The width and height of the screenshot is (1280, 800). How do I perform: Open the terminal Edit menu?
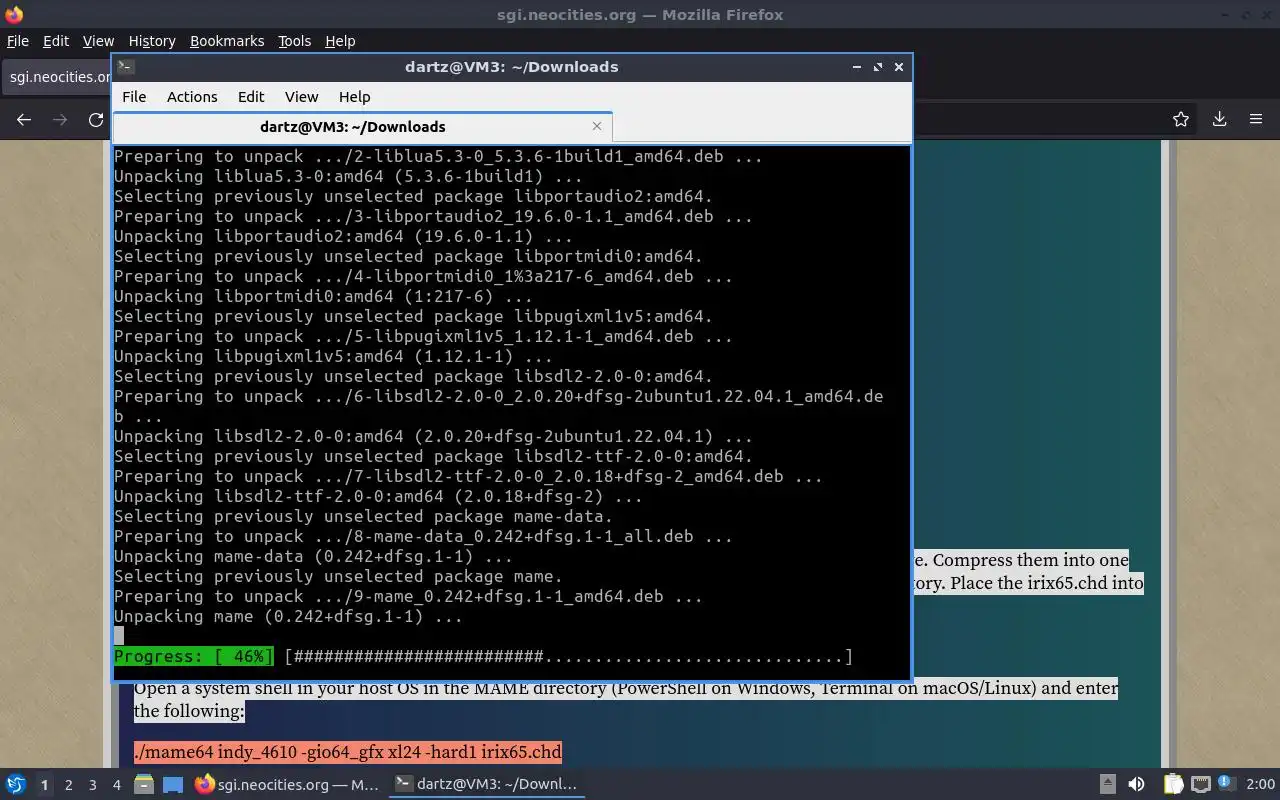click(251, 97)
